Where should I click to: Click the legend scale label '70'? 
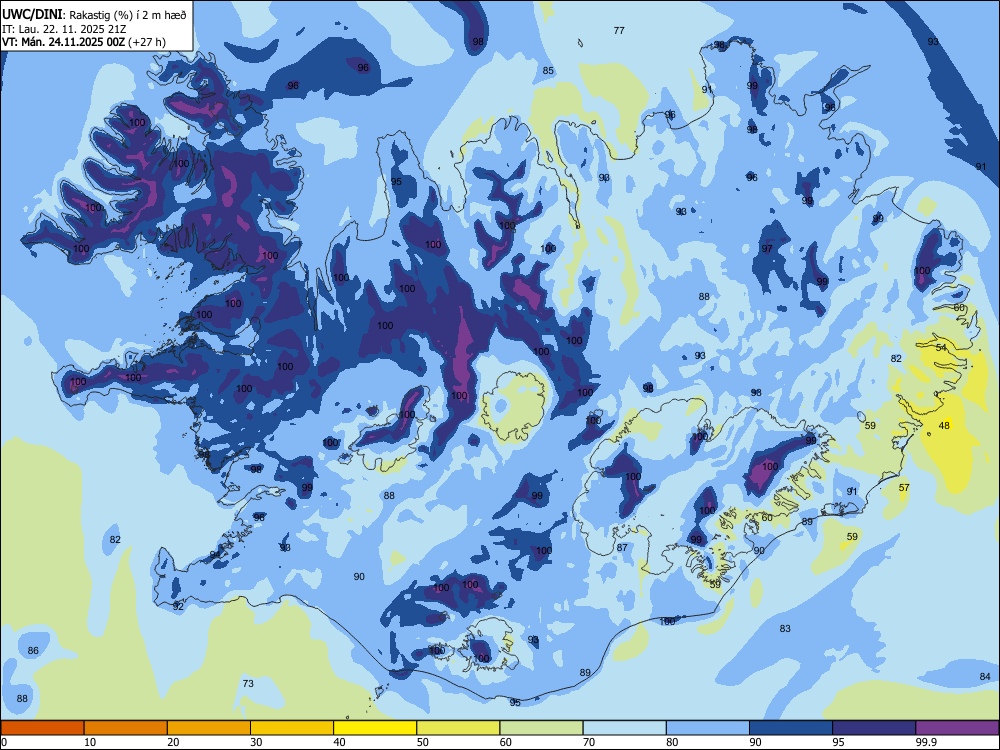pyautogui.click(x=589, y=742)
